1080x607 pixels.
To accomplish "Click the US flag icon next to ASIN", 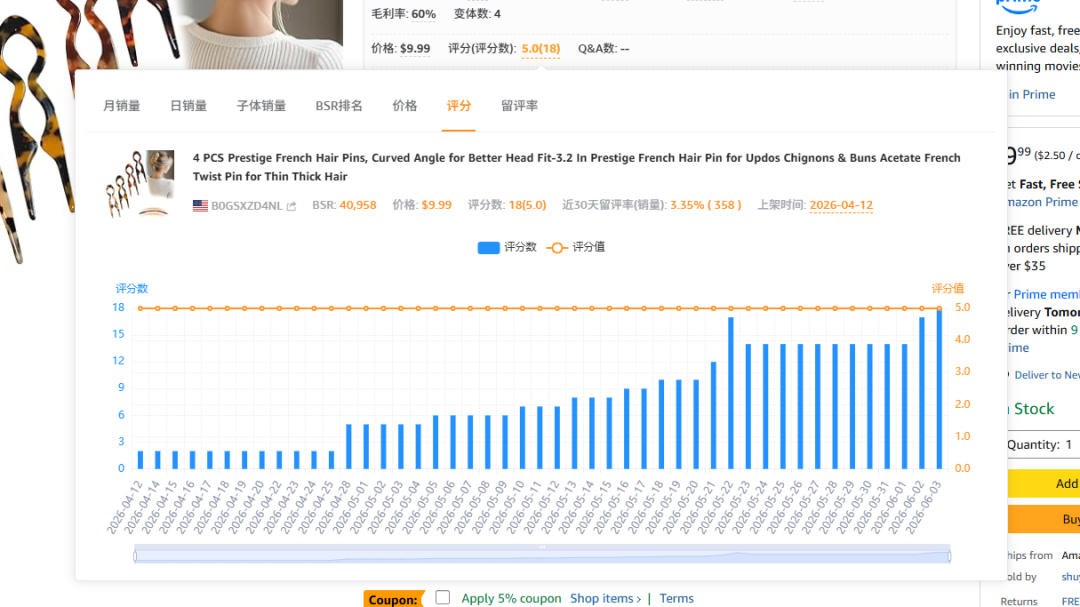I will (200, 205).
